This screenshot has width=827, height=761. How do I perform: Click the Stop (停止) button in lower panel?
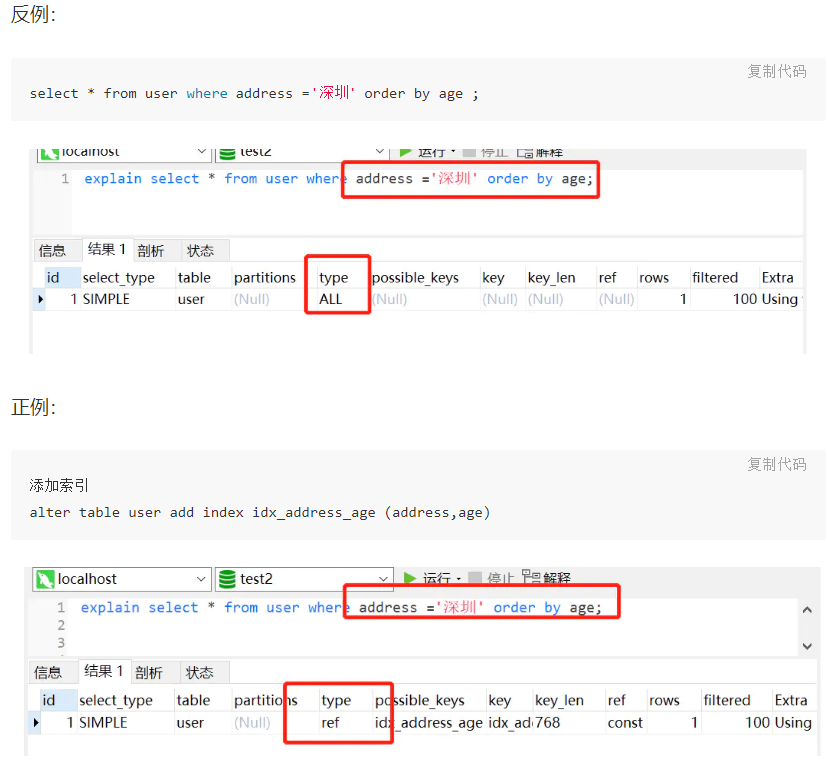492,579
